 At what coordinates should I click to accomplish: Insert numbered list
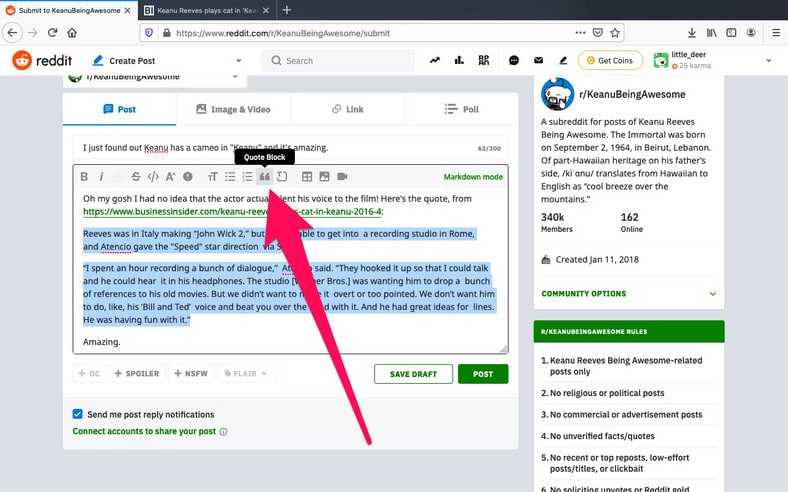(x=247, y=176)
